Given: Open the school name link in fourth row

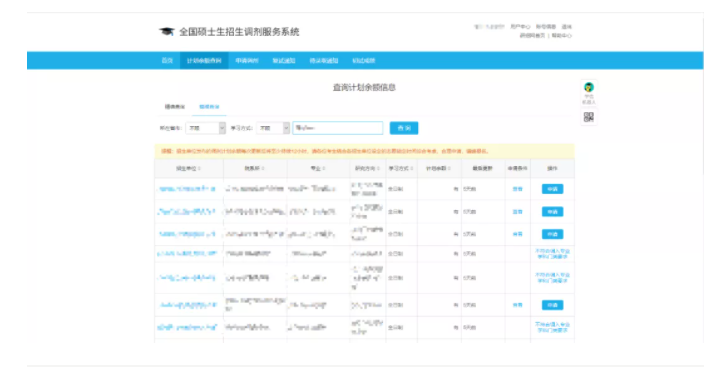Looking at the screenshot, I should point(187,253).
